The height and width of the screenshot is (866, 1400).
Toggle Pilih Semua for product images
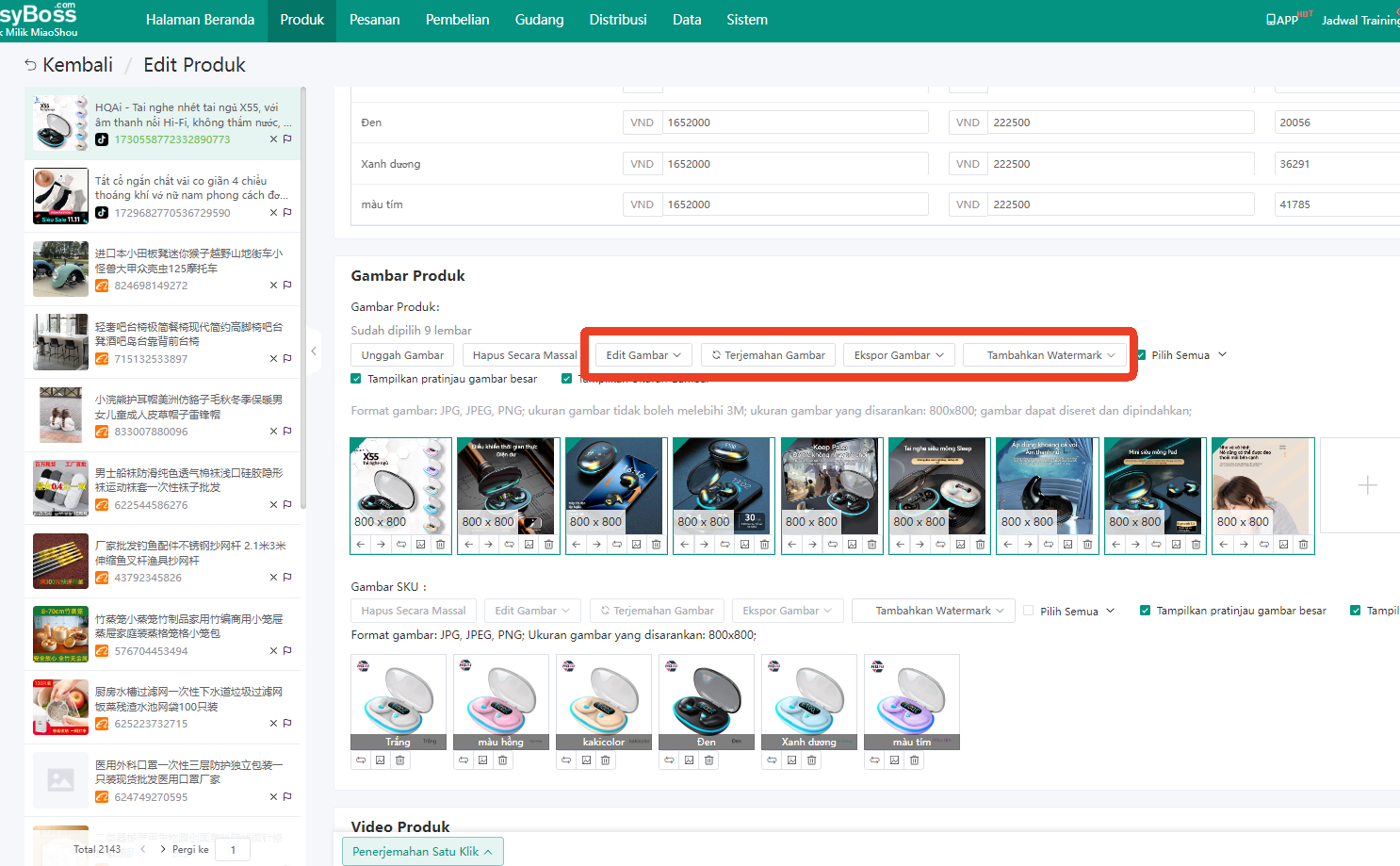tap(1141, 355)
